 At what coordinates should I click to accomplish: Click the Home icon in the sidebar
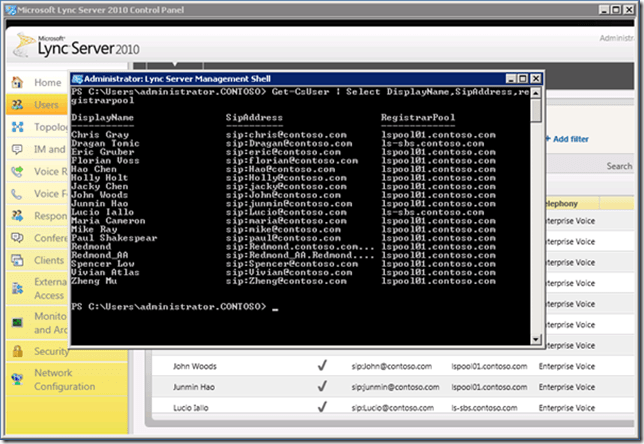point(18,82)
